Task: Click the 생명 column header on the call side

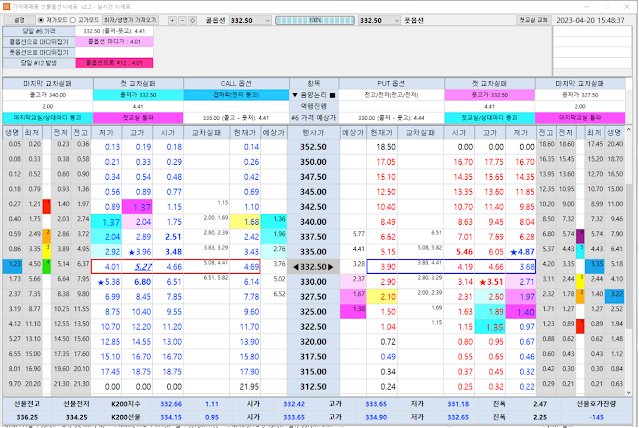Action: click(13, 132)
